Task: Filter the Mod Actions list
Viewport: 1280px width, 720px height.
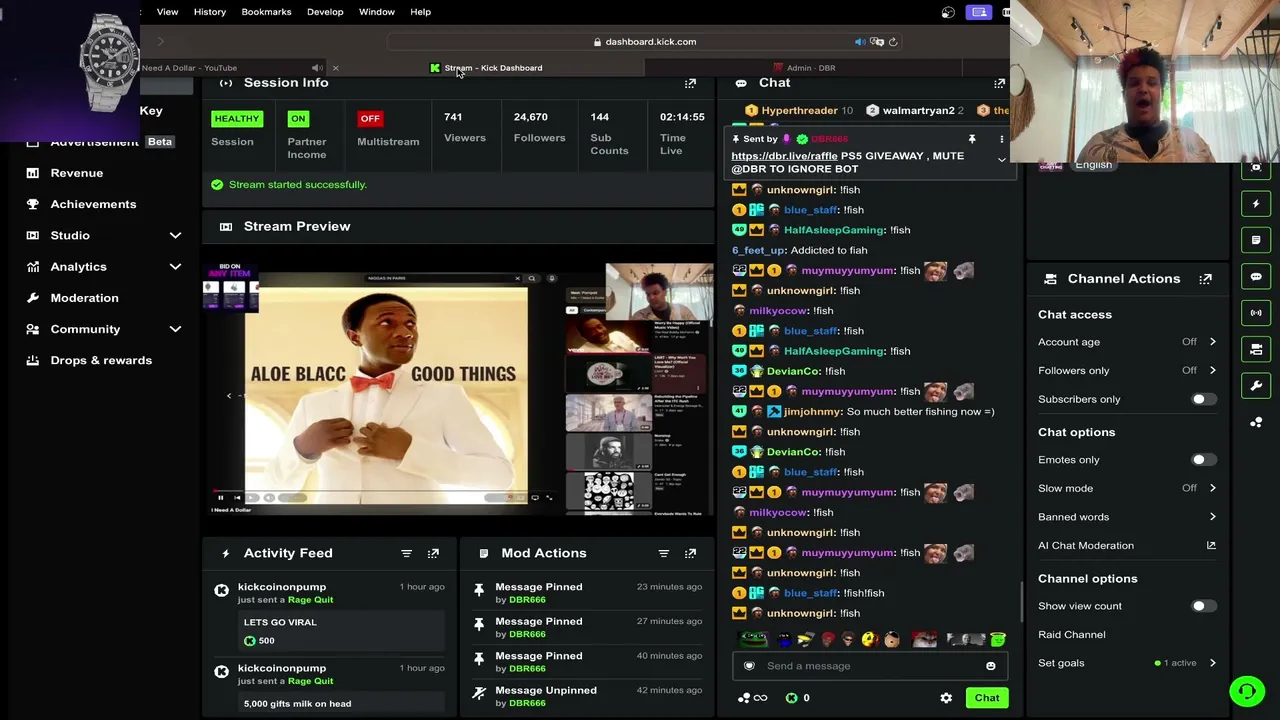Action: (663, 553)
